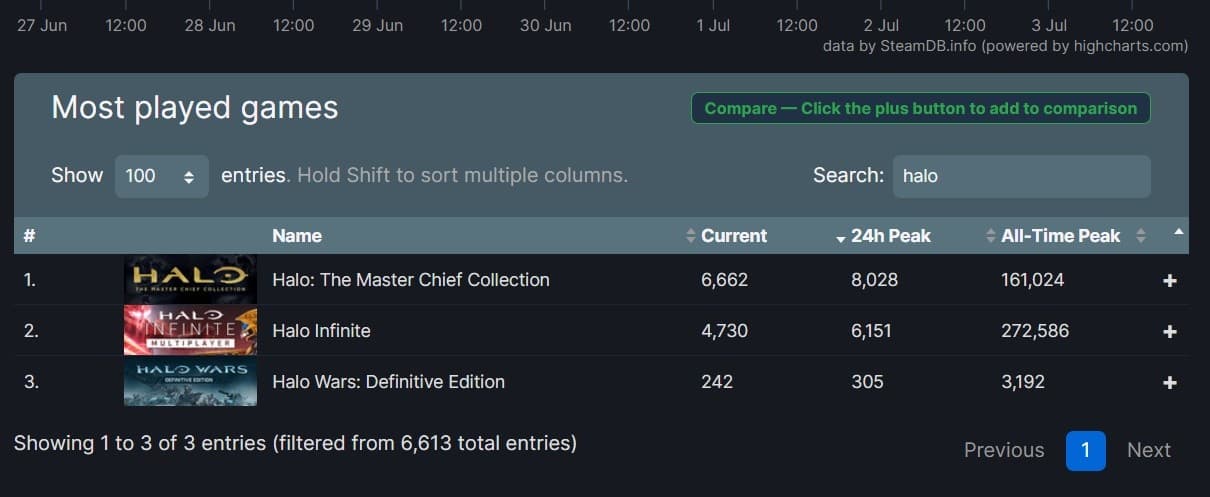Viewport: 1210px width, 497px height.
Task: Open the Show entries count dropdown
Action: pyautogui.click(x=161, y=176)
